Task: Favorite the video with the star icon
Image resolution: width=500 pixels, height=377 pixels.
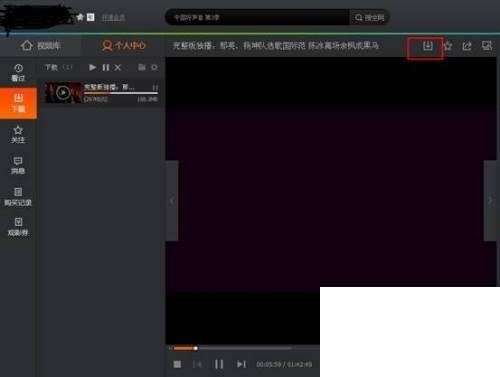Action: [448, 46]
